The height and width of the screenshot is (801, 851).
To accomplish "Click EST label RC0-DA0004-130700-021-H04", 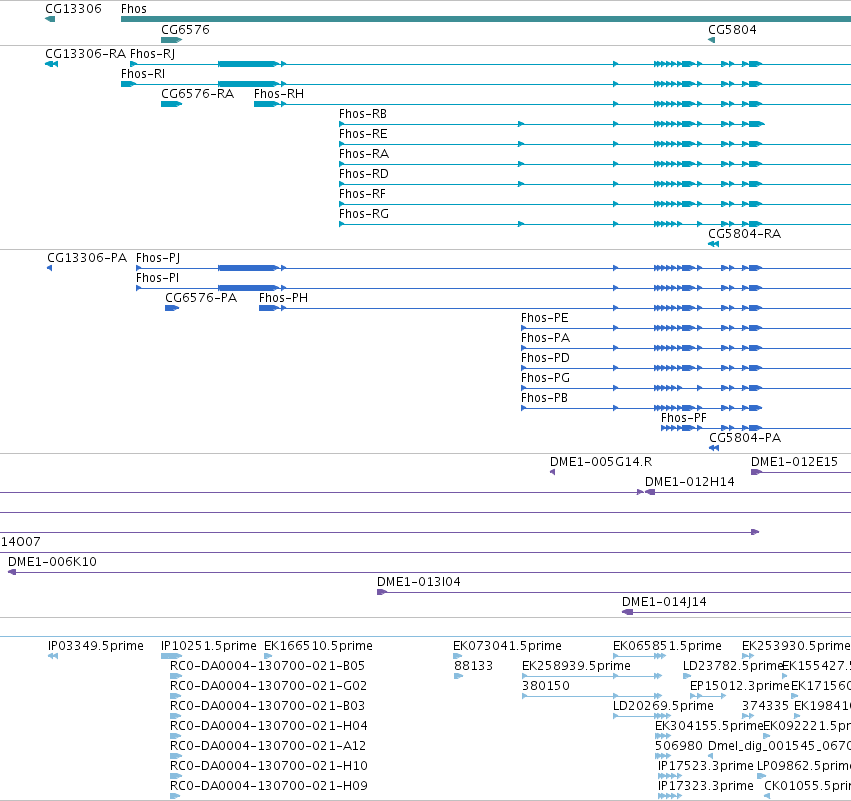I will pyautogui.click(x=269, y=726).
